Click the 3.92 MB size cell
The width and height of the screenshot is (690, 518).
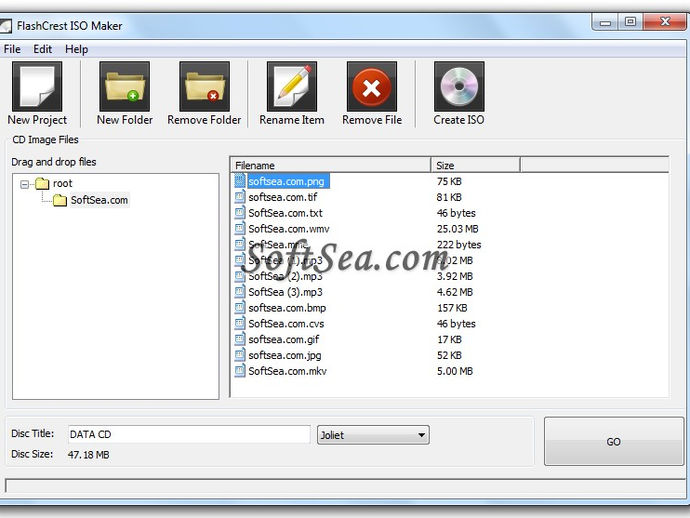(455, 276)
